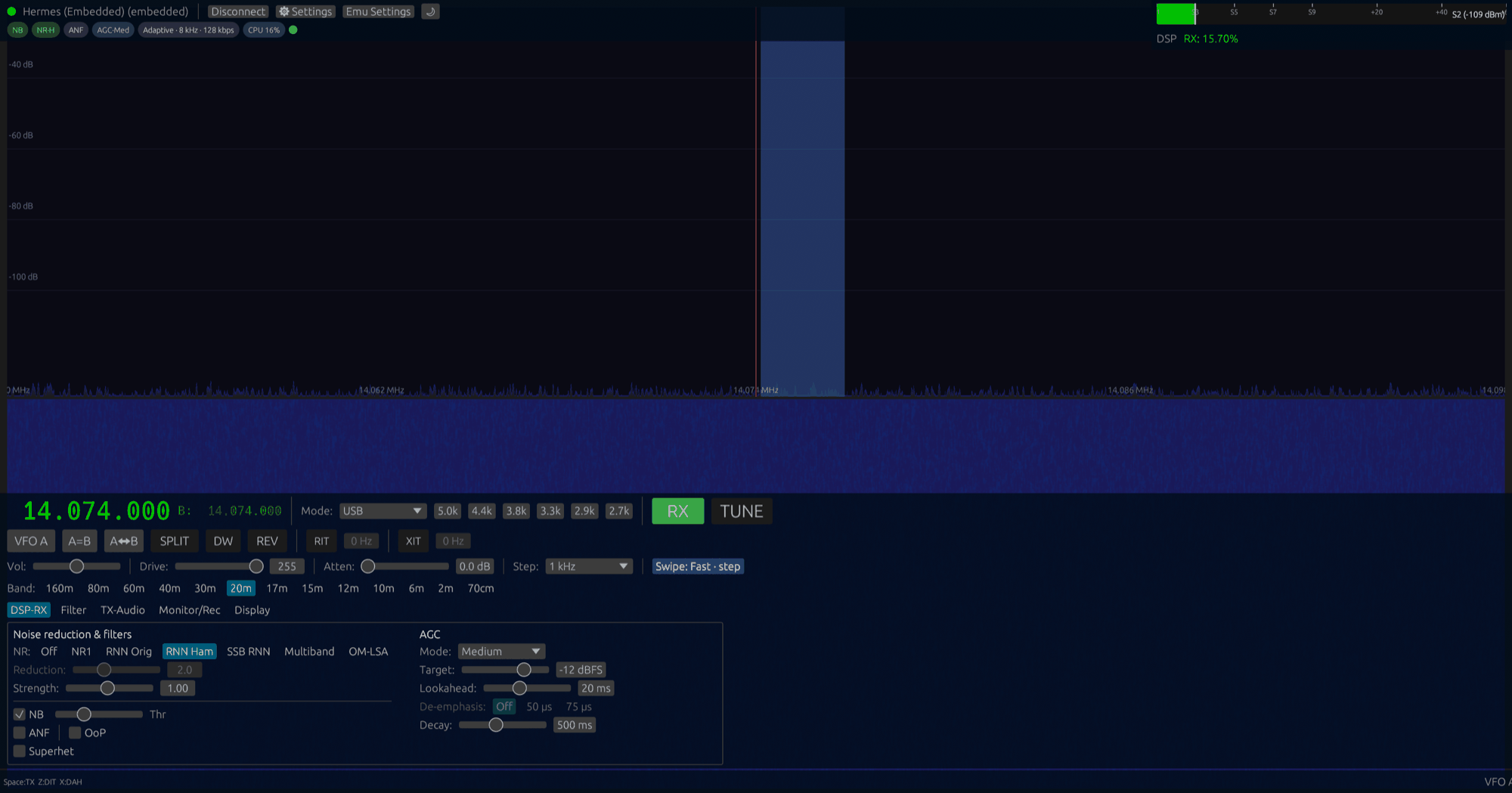Screen dimensions: 1512x793
Task: Open the AGC Mode Medium dropdown
Action: 501,652
